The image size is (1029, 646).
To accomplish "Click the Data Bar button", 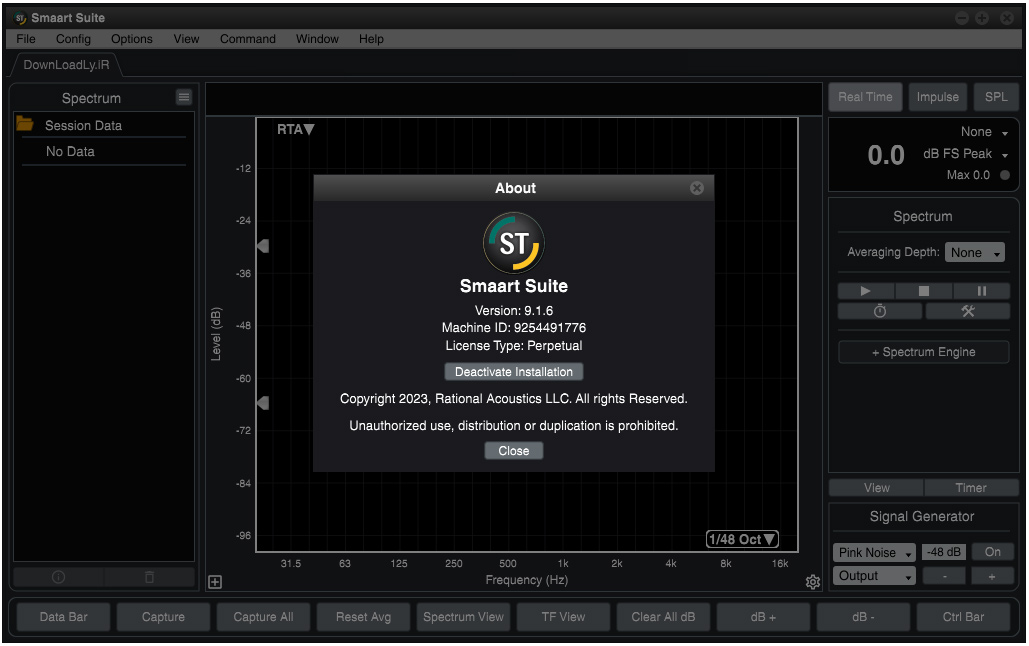I will tap(64, 617).
